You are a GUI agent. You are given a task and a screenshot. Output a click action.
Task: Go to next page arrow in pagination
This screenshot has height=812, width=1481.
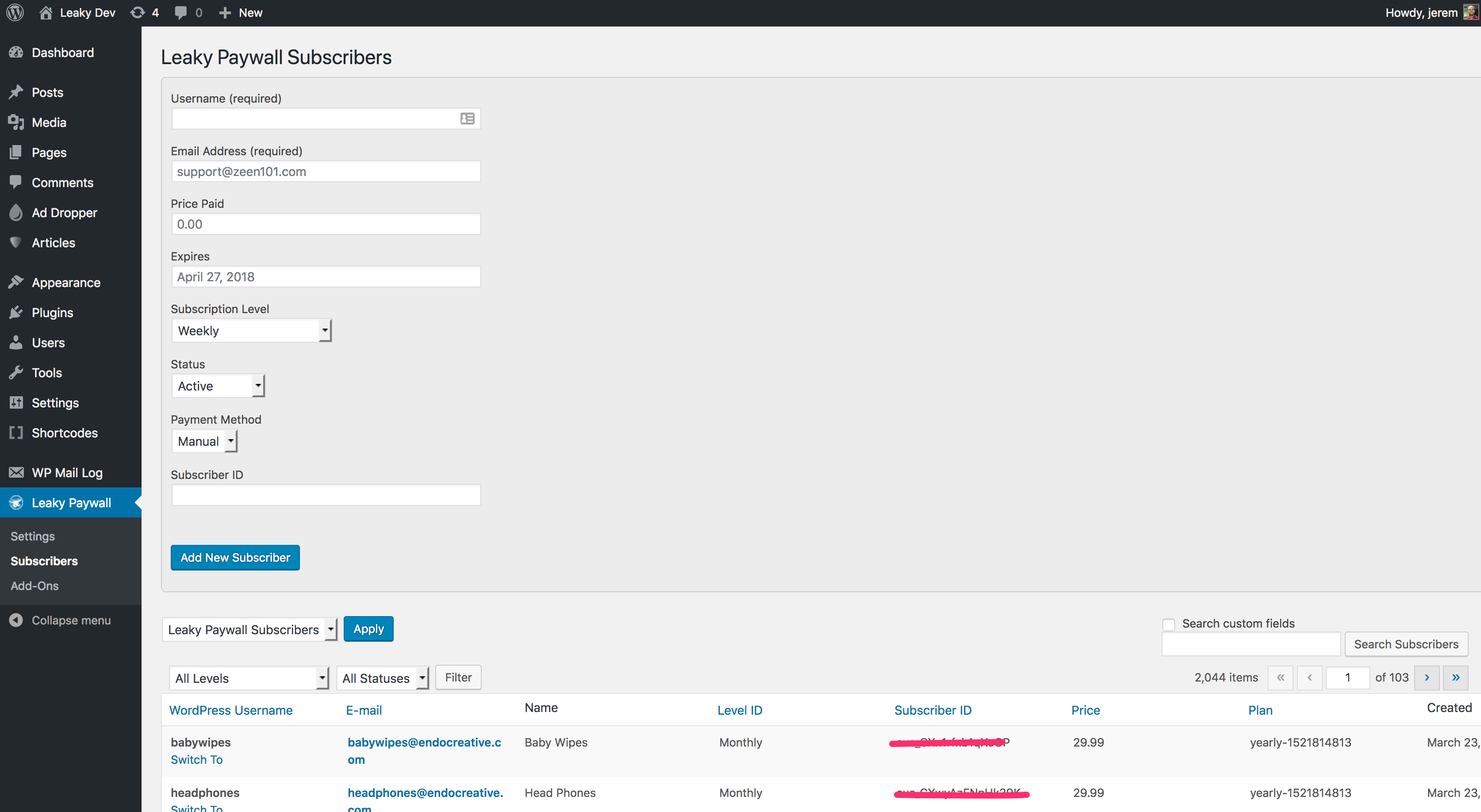pos(1427,678)
